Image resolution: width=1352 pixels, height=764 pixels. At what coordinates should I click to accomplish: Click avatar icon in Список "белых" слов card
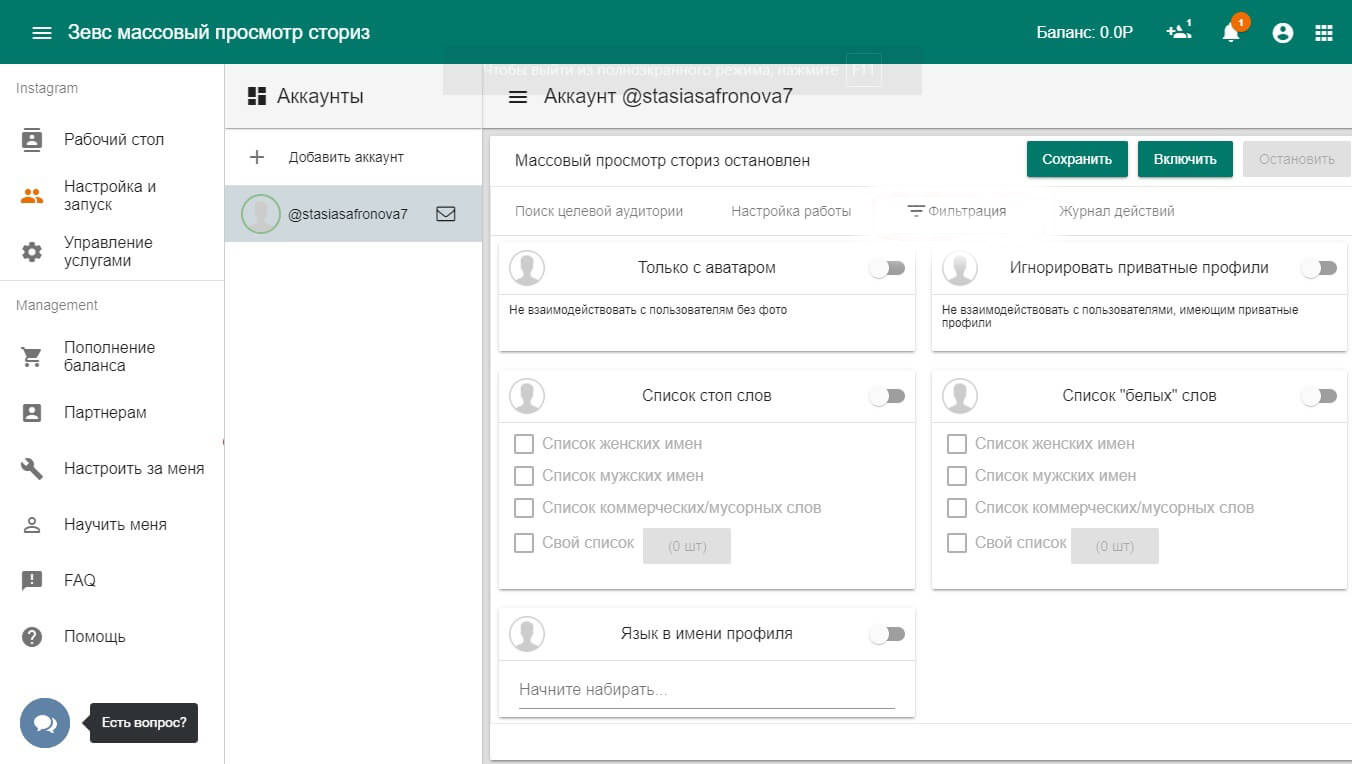960,396
